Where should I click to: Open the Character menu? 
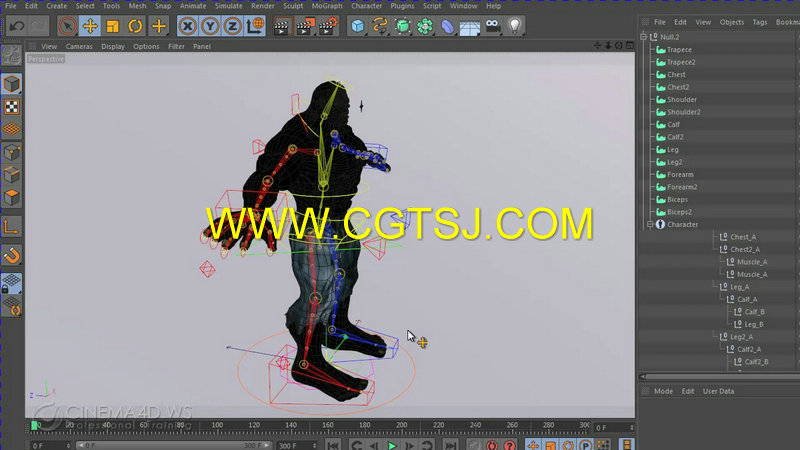point(366,6)
